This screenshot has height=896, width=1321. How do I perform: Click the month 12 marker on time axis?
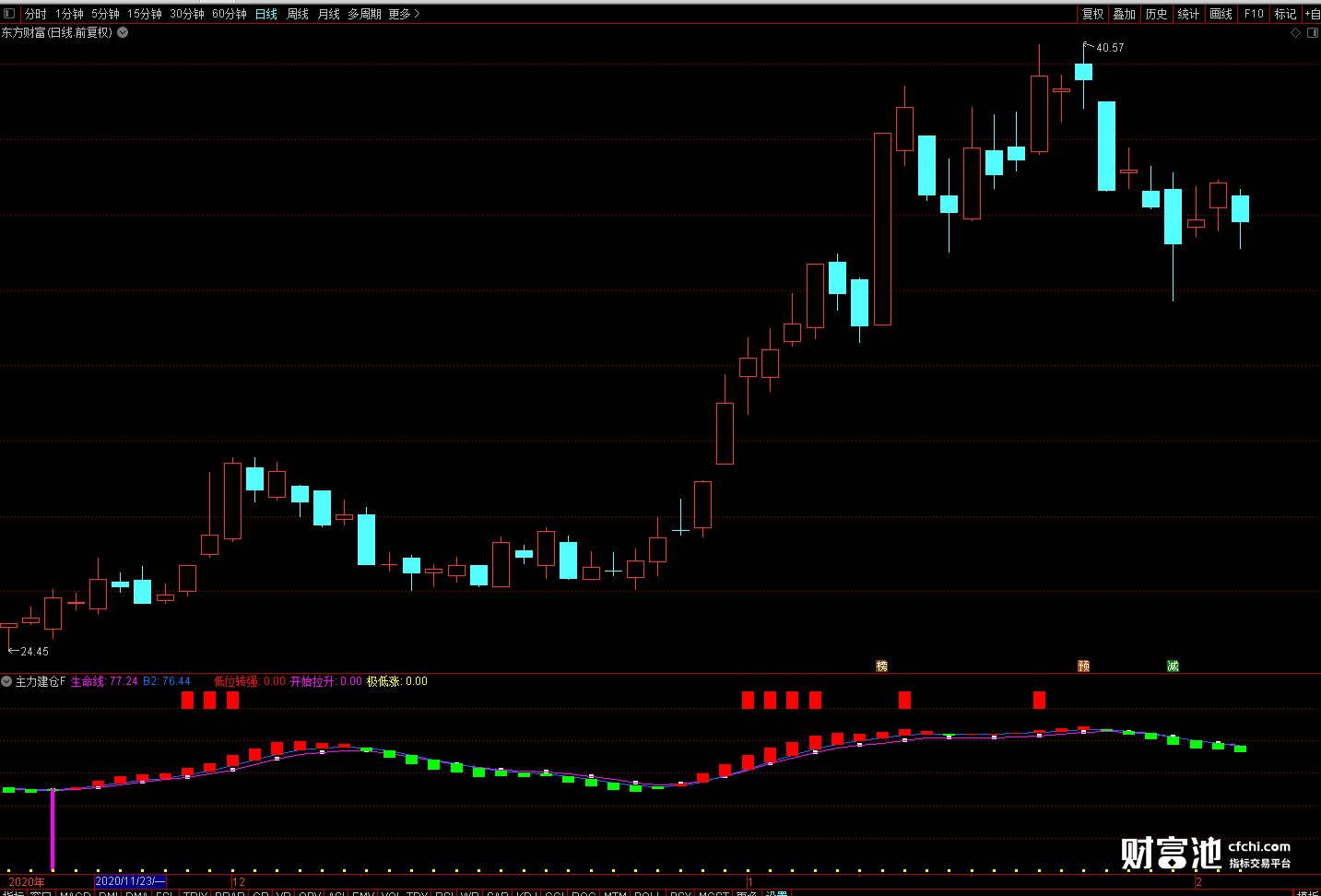(239, 882)
